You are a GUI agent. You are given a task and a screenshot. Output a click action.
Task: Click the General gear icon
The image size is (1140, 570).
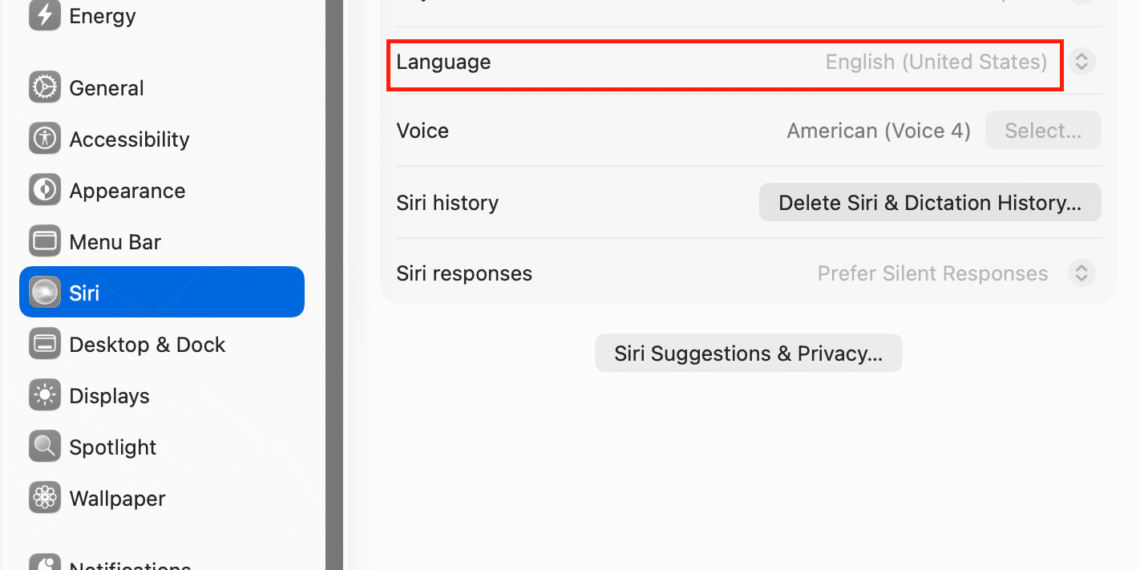pyautogui.click(x=44, y=88)
